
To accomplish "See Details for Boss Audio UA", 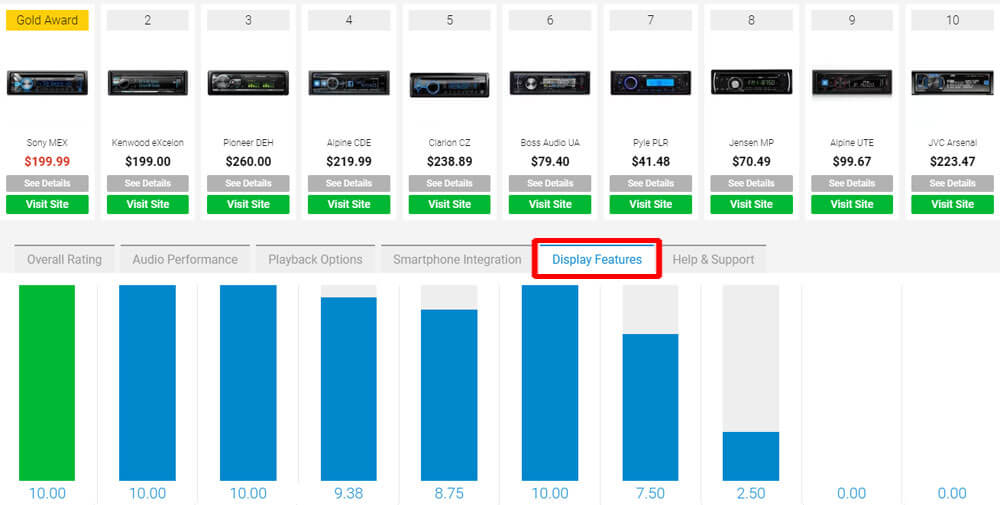I will [550, 183].
